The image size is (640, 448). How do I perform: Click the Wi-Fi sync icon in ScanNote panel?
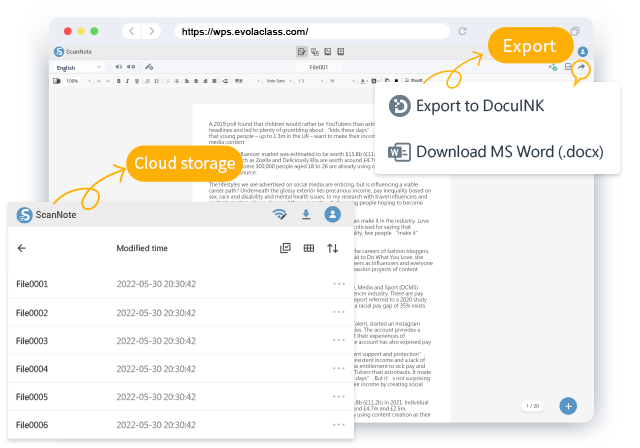(280, 214)
